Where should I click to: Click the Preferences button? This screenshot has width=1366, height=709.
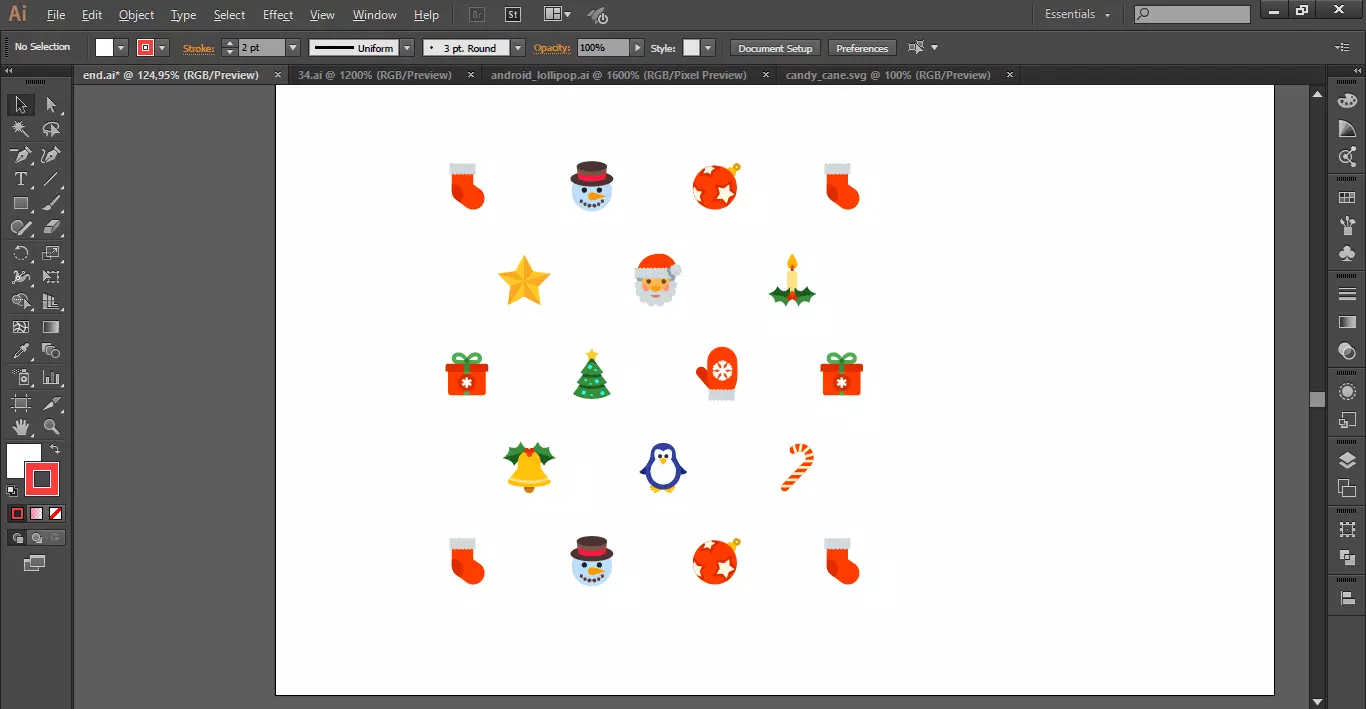(x=862, y=48)
